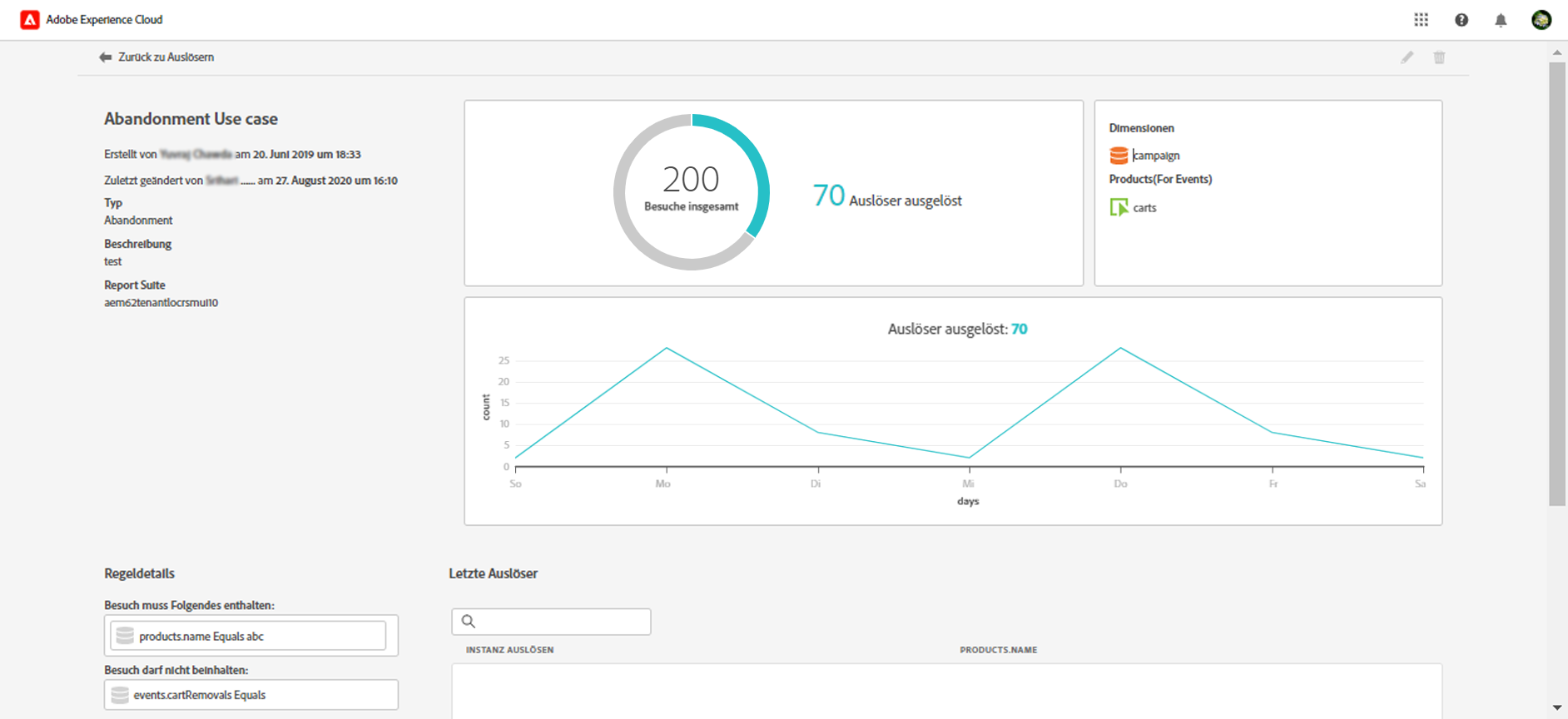Click the campaign dimension database icon
The height and width of the screenshot is (719, 1568).
1119,156
